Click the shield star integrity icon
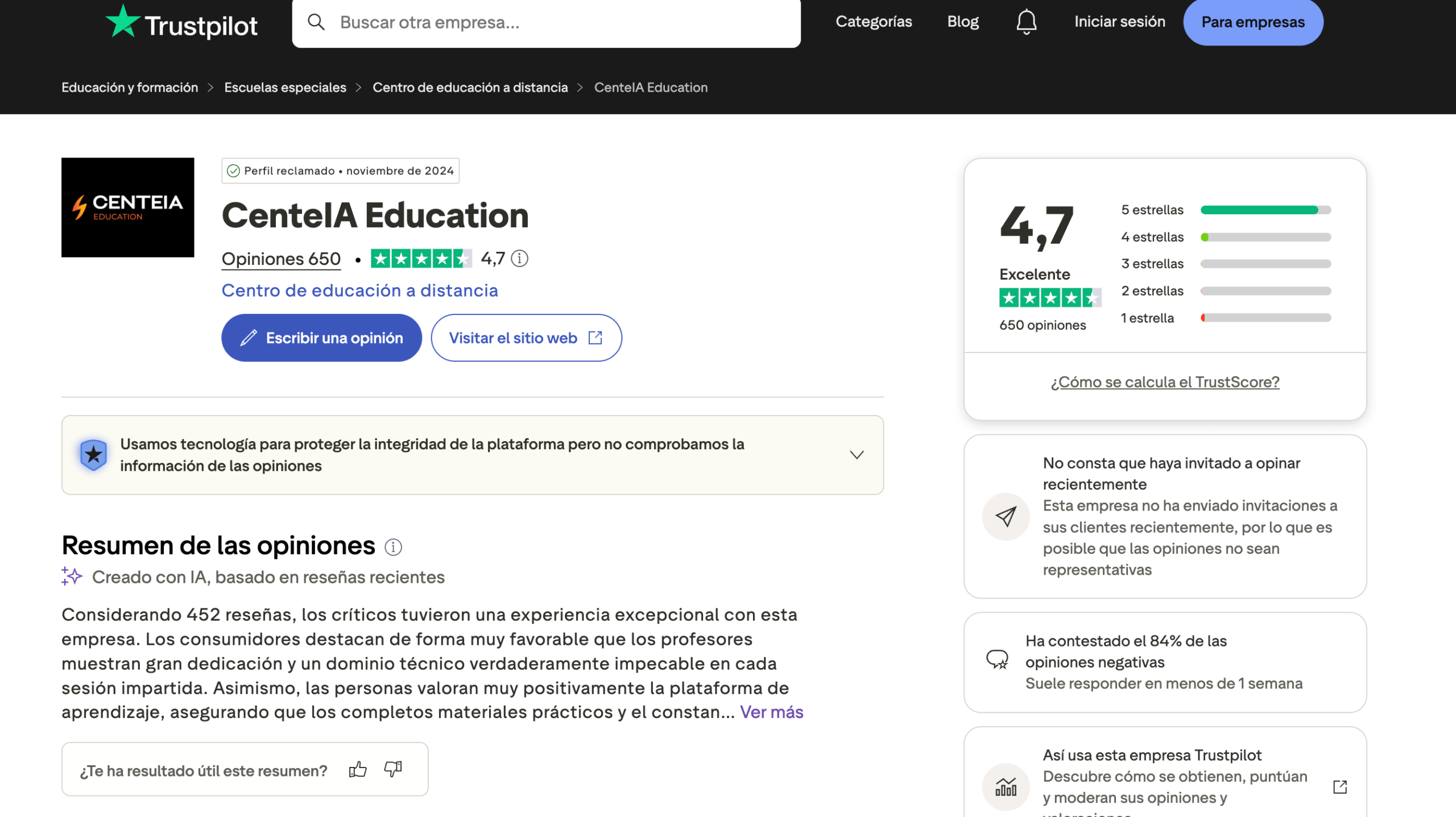Viewport: 1456px width, 817px height. tap(93, 455)
